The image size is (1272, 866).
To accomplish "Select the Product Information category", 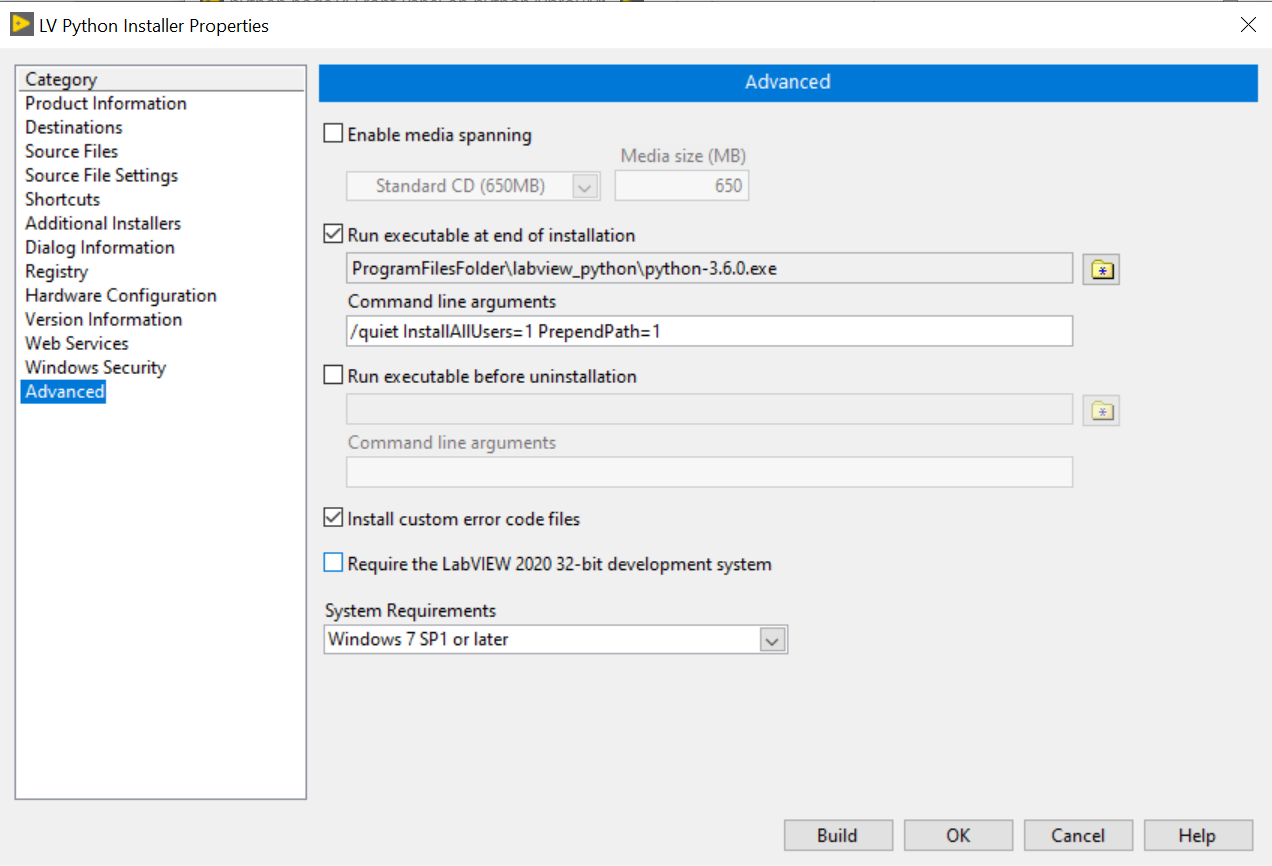I will tap(106, 104).
